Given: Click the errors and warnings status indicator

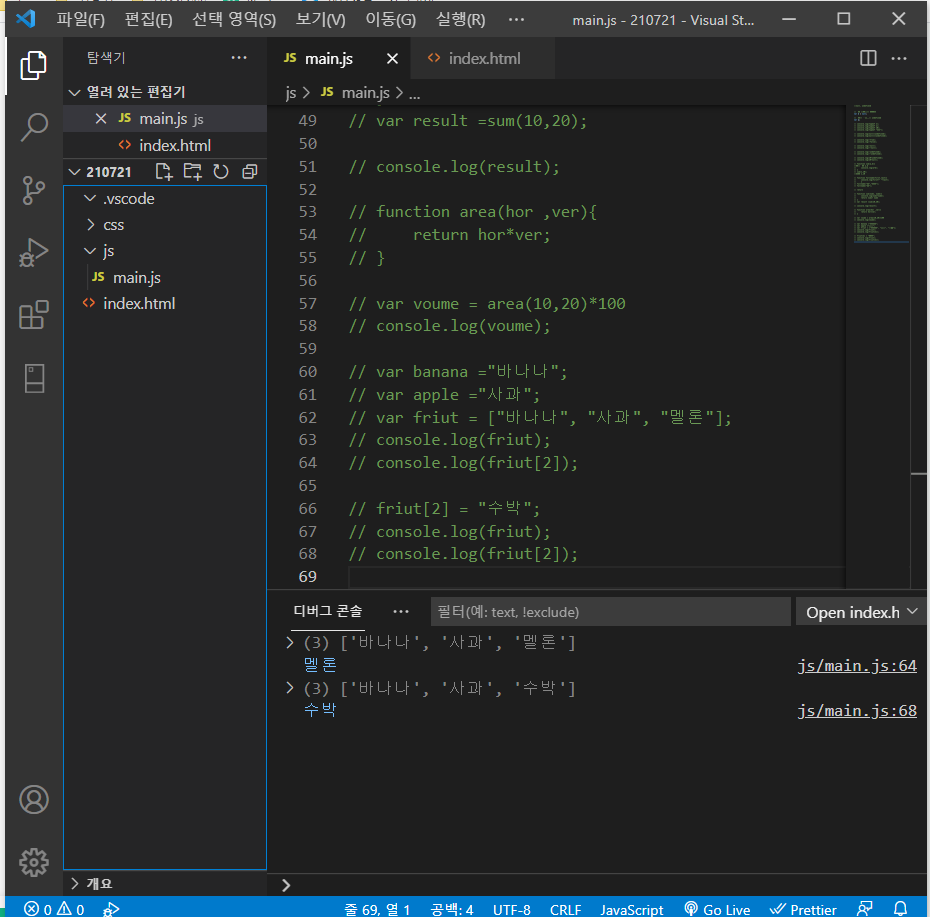Looking at the screenshot, I should point(54,909).
